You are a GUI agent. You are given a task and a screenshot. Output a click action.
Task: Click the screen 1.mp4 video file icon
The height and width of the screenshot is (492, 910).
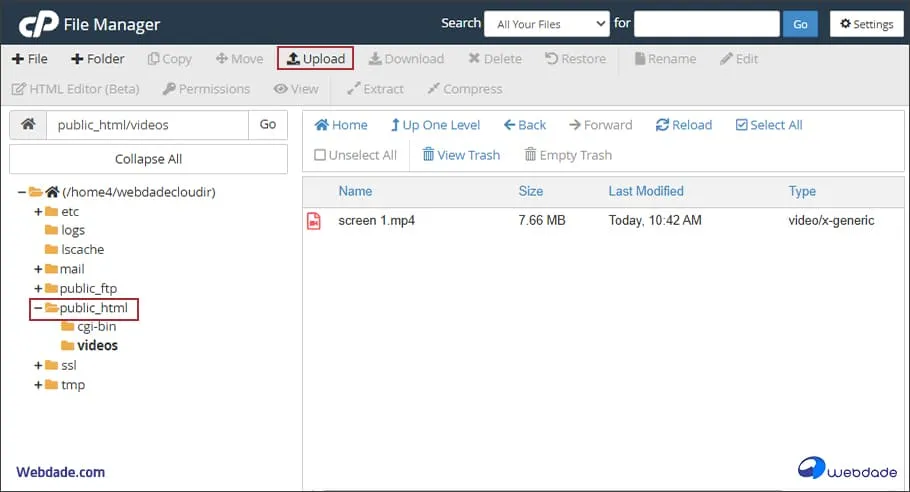click(x=314, y=221)
